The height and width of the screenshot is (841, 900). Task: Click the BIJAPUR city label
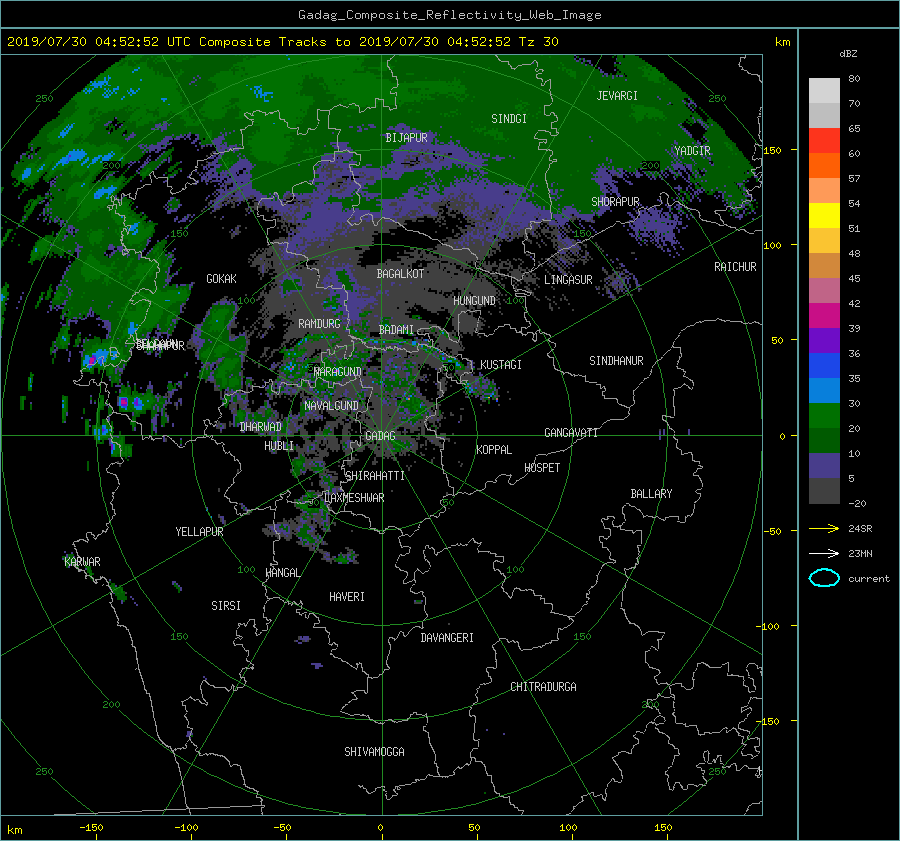click(x=406, y=138)
